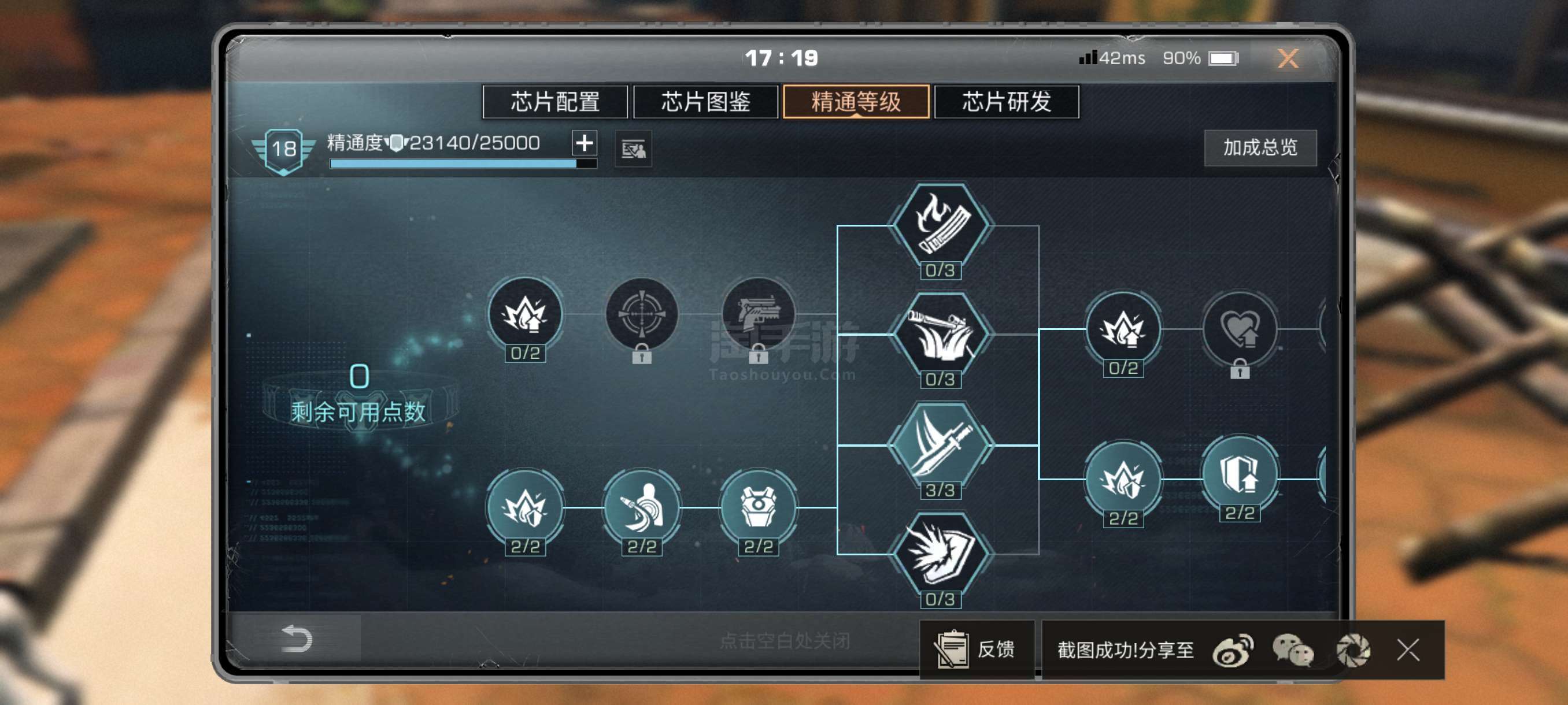
Task: Add mastery points with plus button
Action: (585, 143)
